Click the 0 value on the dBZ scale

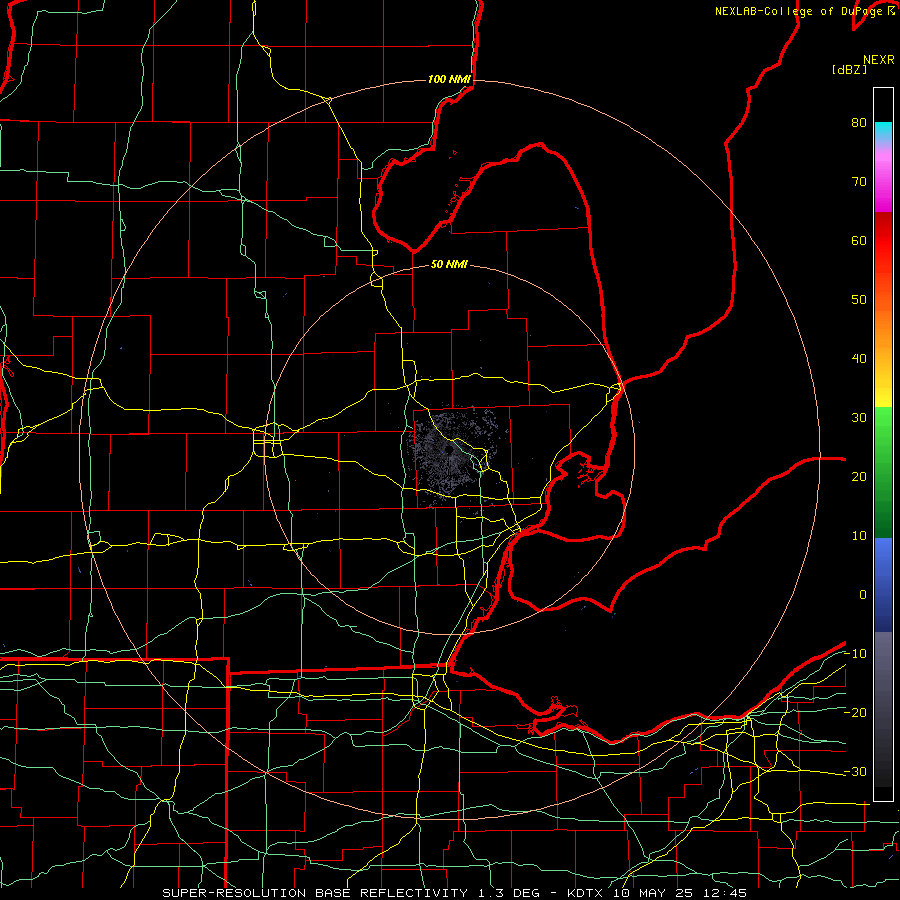(x=862, y=595)
